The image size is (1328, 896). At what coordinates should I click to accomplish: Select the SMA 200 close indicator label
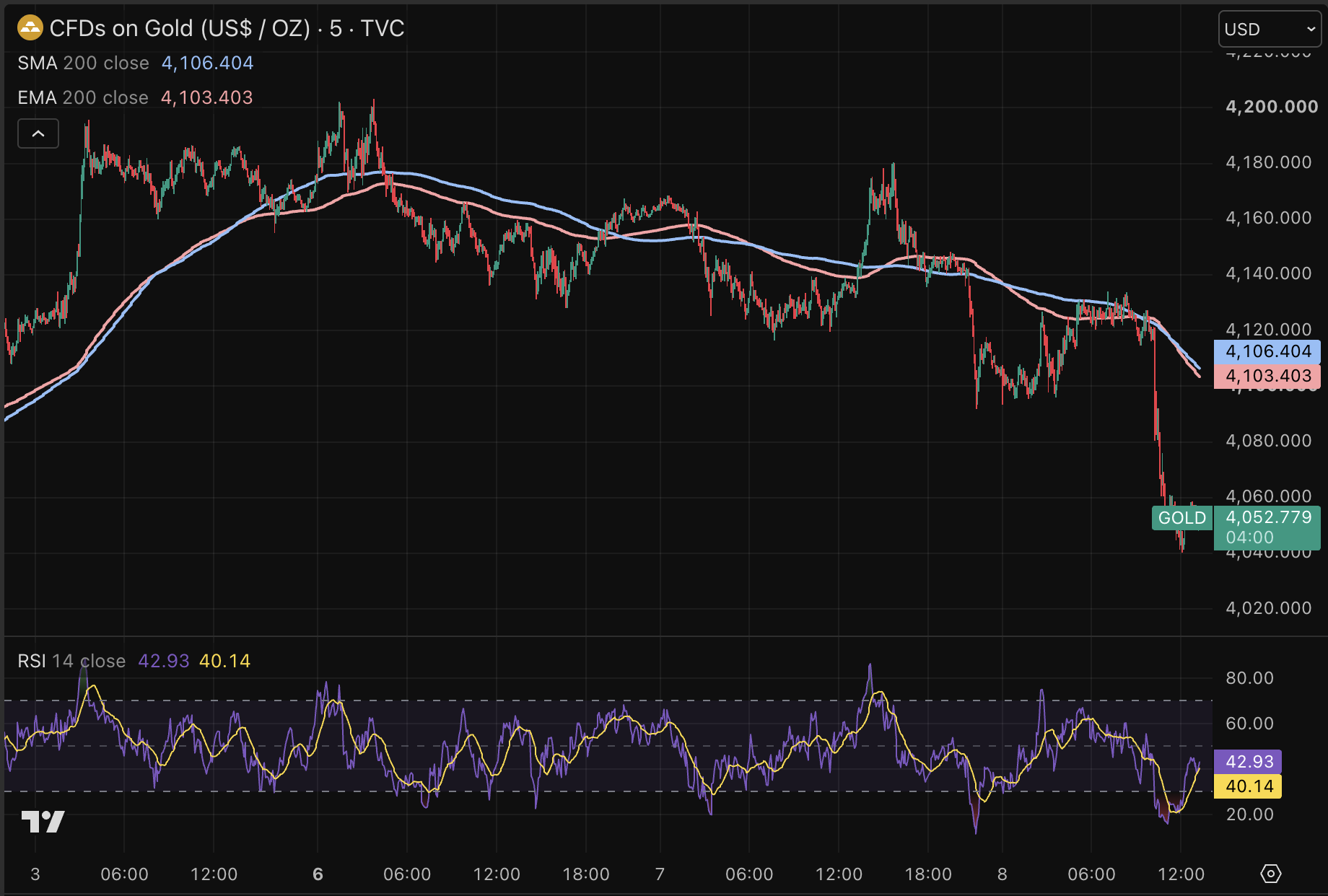83,63
